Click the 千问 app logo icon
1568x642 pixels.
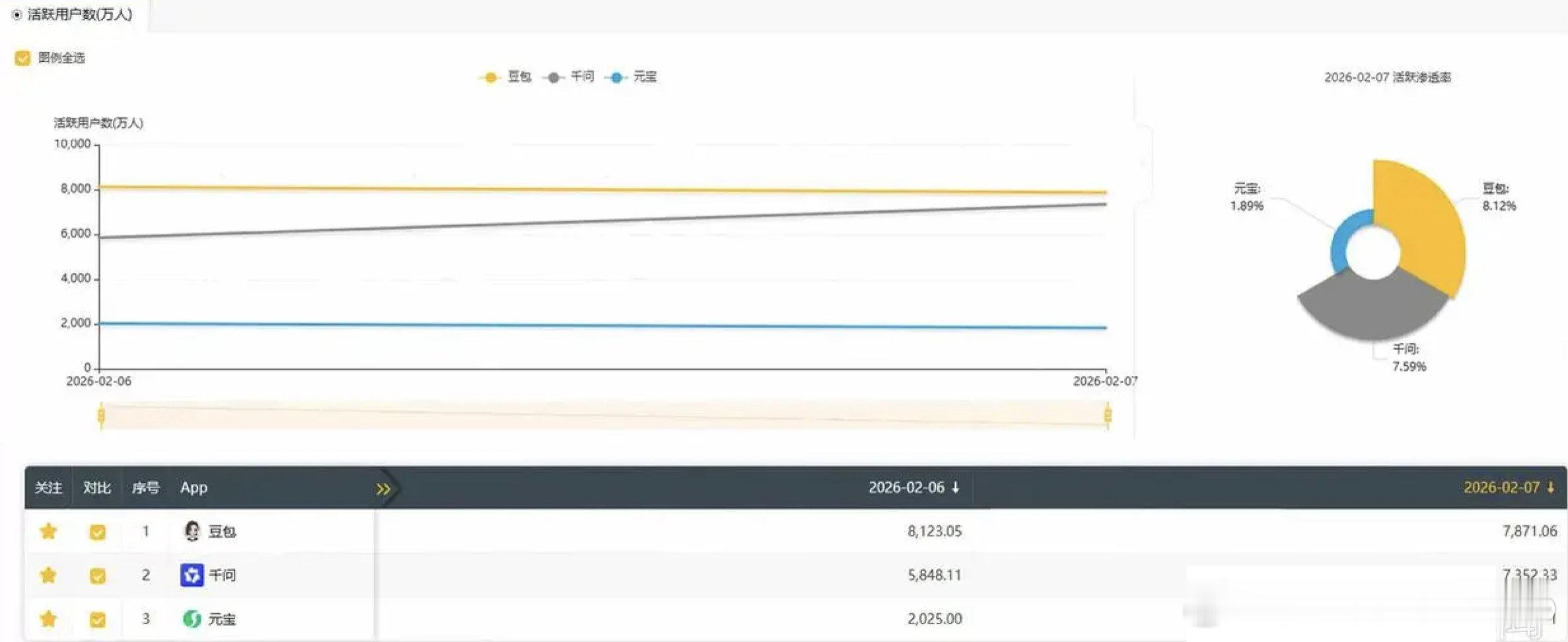192,575
